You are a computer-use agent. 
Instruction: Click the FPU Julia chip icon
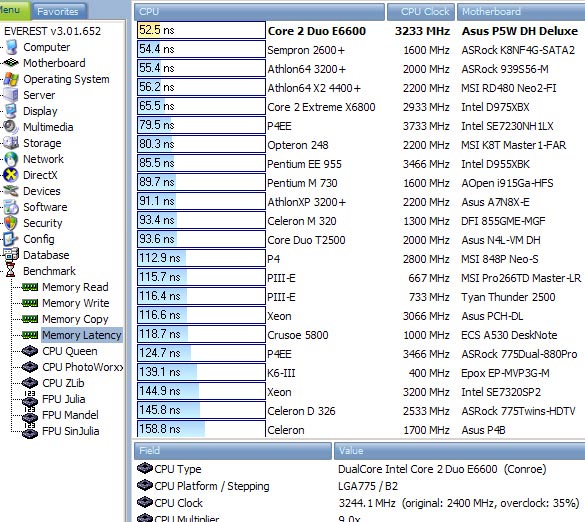tap(30, 400)
